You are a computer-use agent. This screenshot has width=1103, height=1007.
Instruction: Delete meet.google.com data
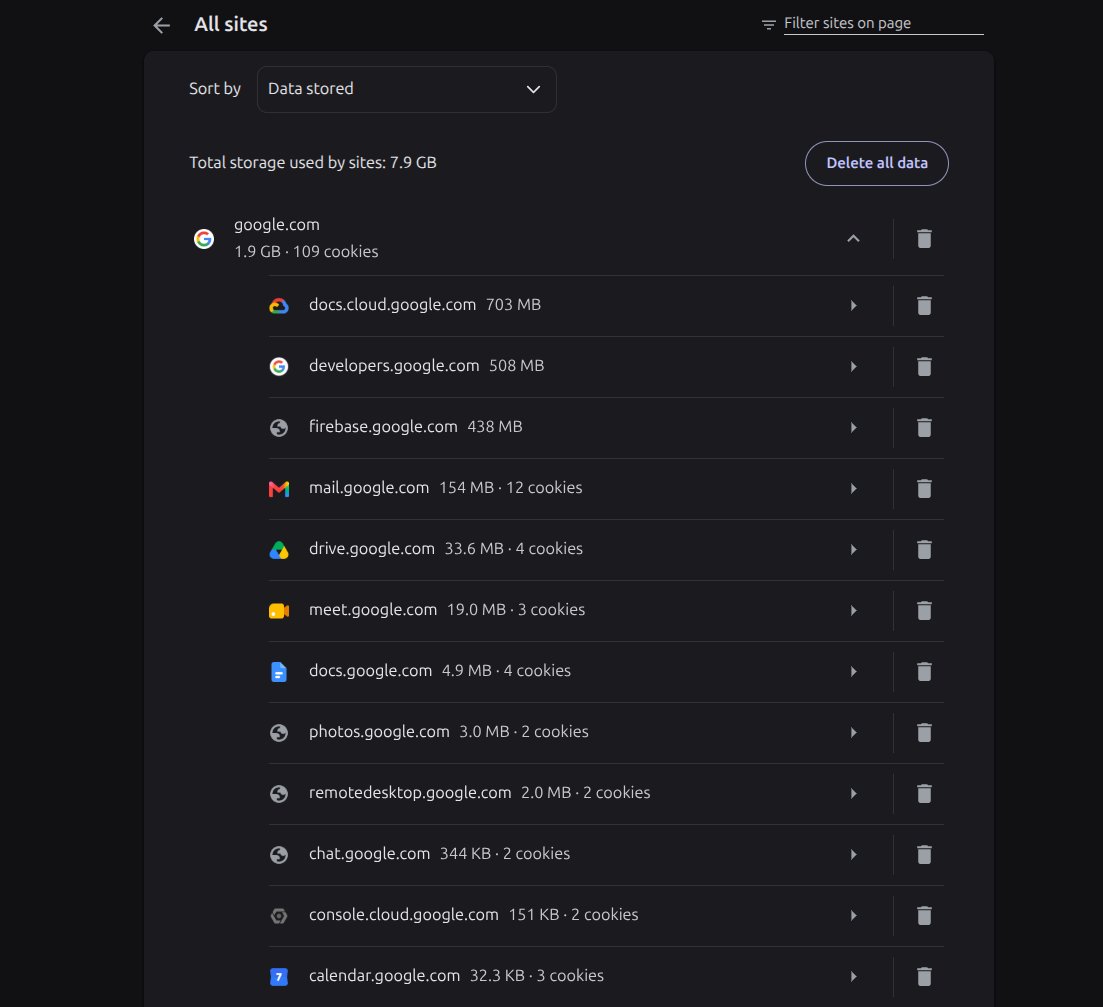(x=924, y=610)
